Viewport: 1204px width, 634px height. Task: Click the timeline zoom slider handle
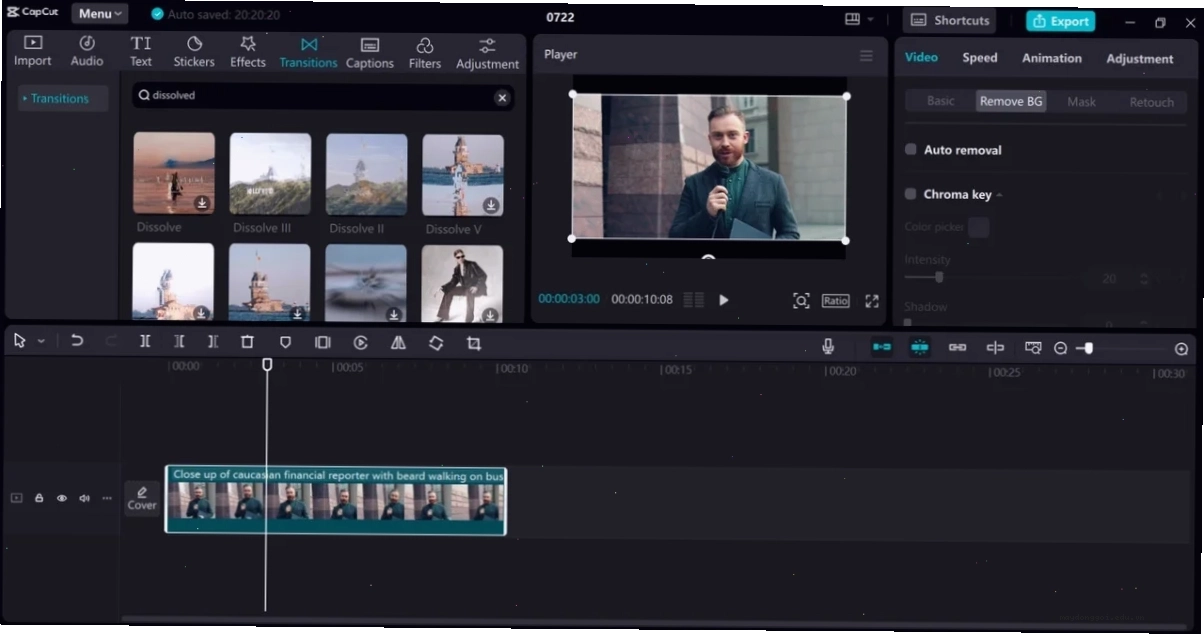tap(1089, 348)
